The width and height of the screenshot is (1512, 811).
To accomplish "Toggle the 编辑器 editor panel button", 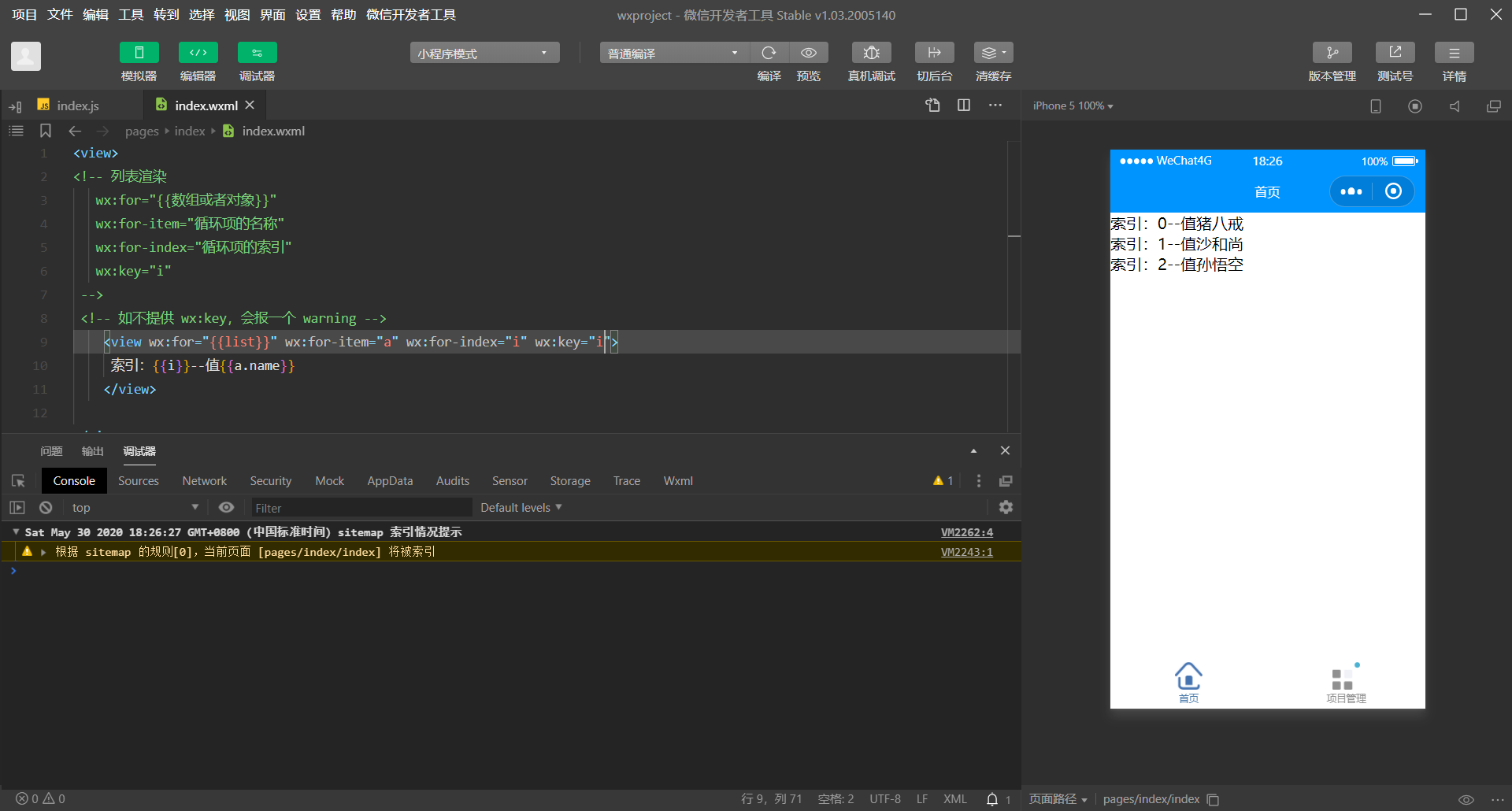I will click(198, 53).
